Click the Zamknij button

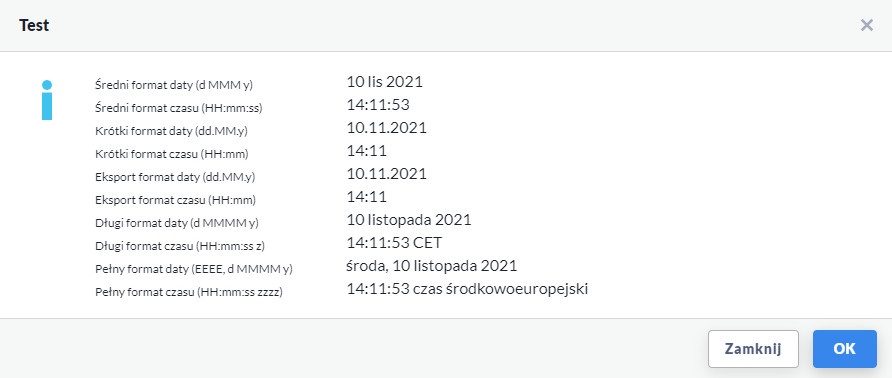tap(753, 349)
